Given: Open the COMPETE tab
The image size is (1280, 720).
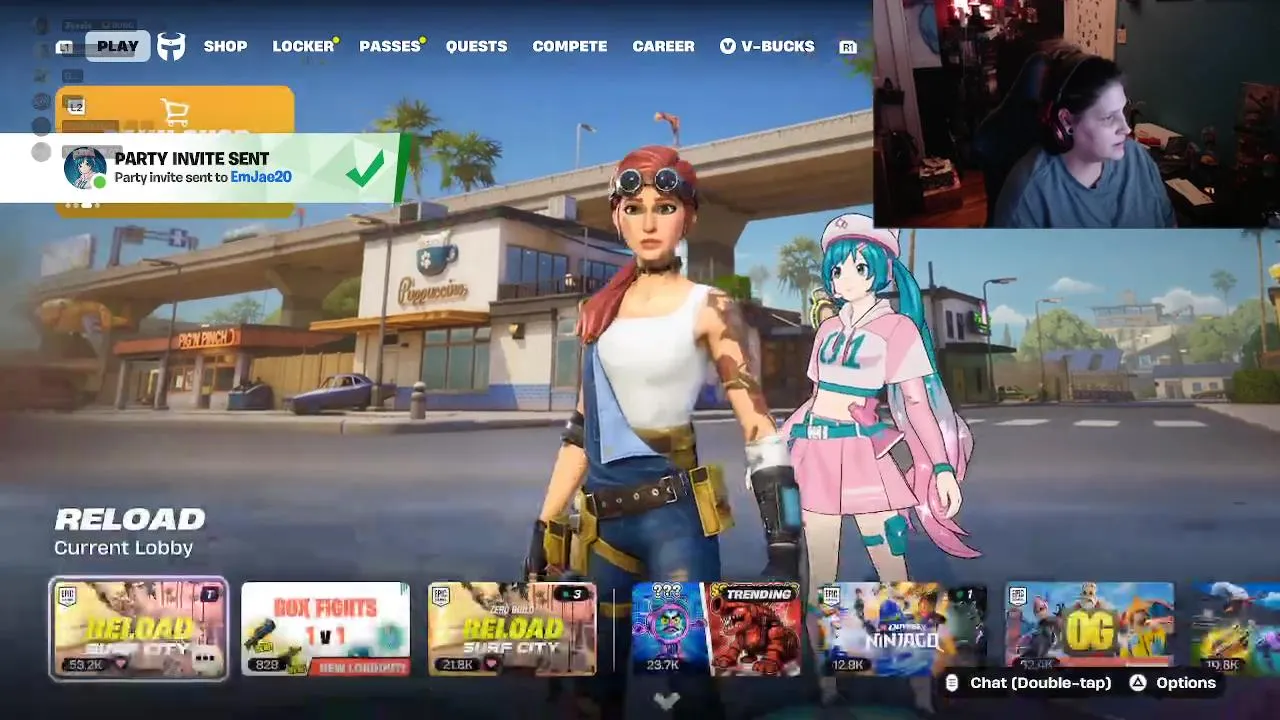Looking at the screenshot, I should tap(569, 46).
